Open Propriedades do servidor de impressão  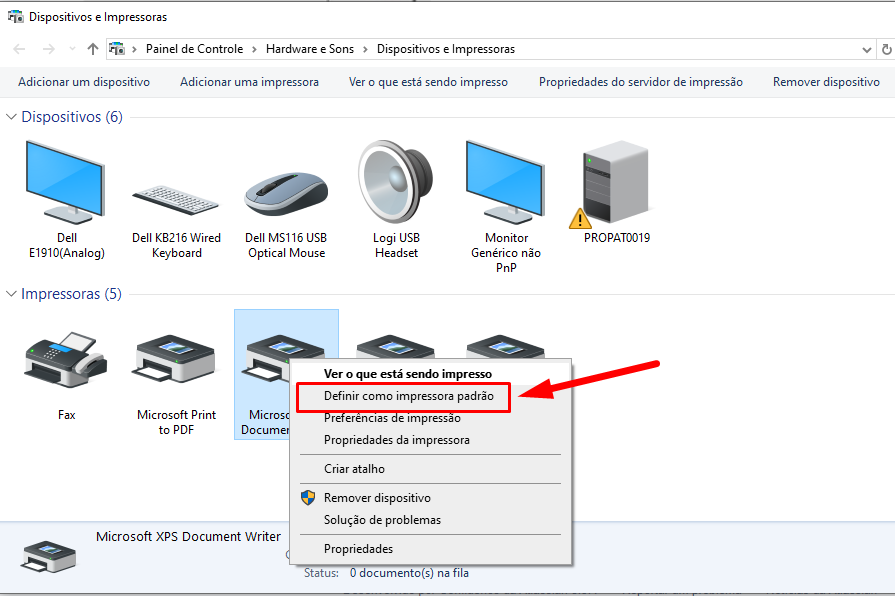pyautogui.click(x=640, y=82)
